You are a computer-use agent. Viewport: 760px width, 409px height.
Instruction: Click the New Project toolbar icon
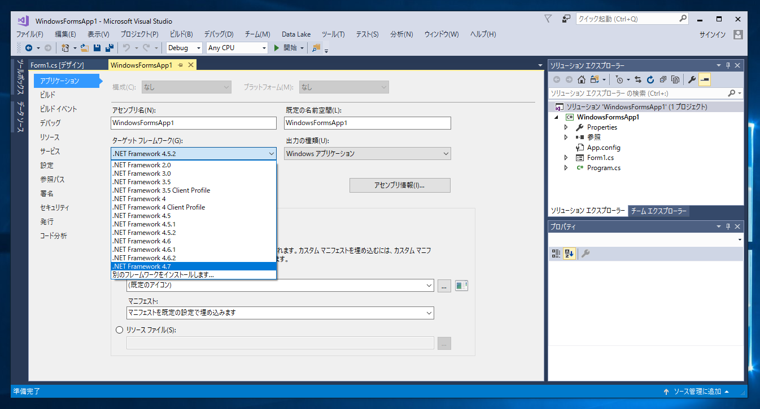click(65, 48)
